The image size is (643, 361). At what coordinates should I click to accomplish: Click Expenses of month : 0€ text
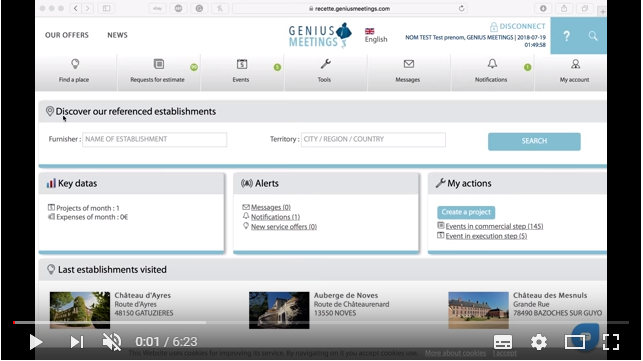coord(92,217)
